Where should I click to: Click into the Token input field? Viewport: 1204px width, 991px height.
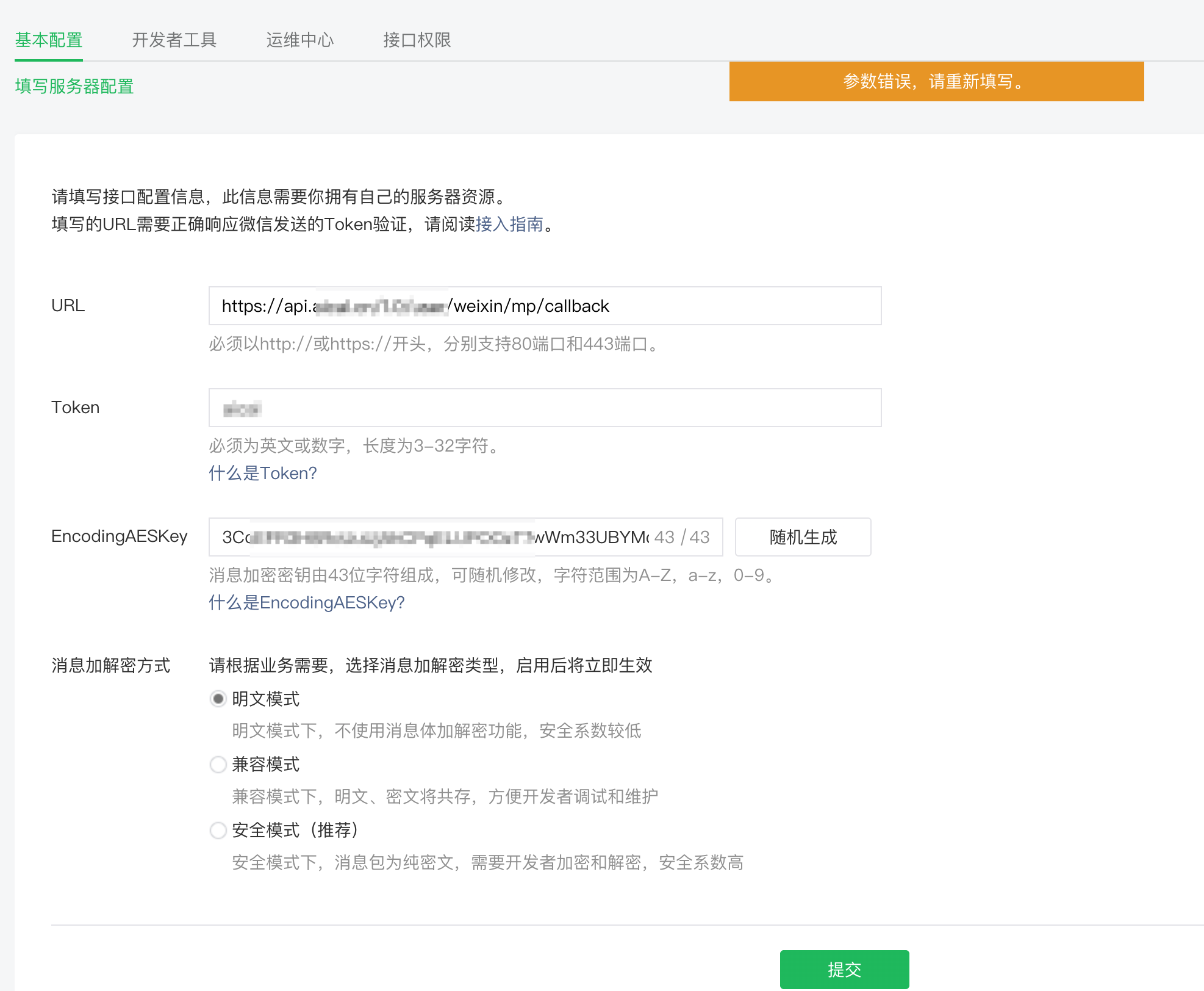pyautogui.click(x=544, y=408)
